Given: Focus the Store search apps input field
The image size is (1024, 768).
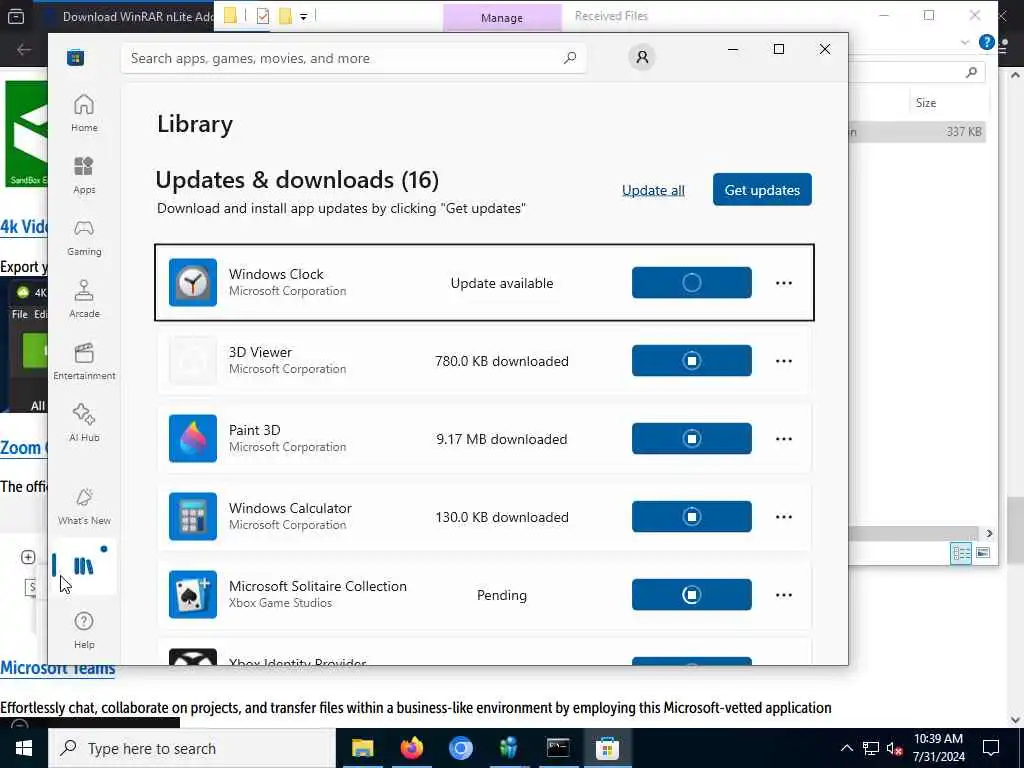Looking at the screenshot, I should pyautogui.click(x=353, y=58).
